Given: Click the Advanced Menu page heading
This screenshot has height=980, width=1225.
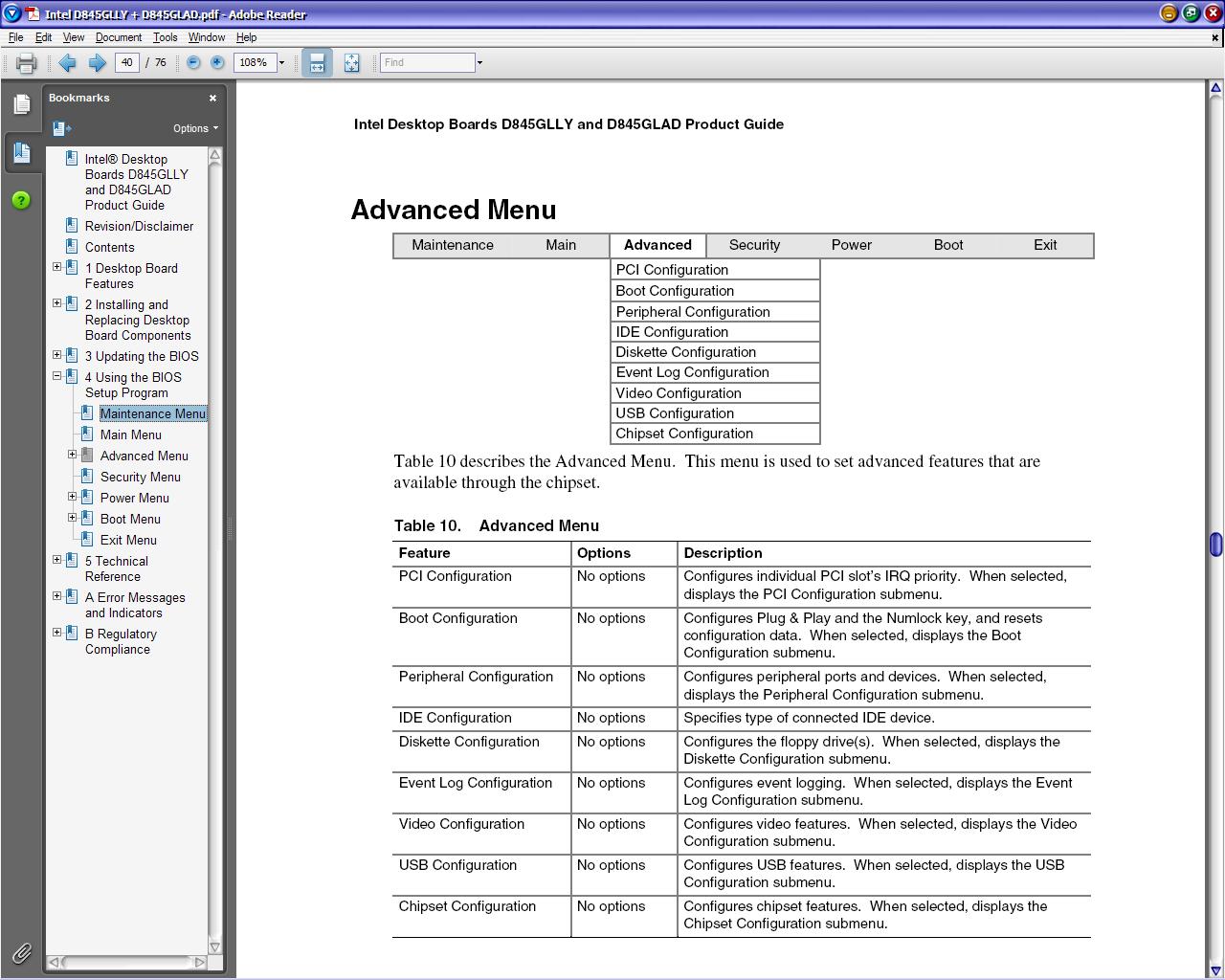Looking at the screenshot, I should [x=454, y=210].
